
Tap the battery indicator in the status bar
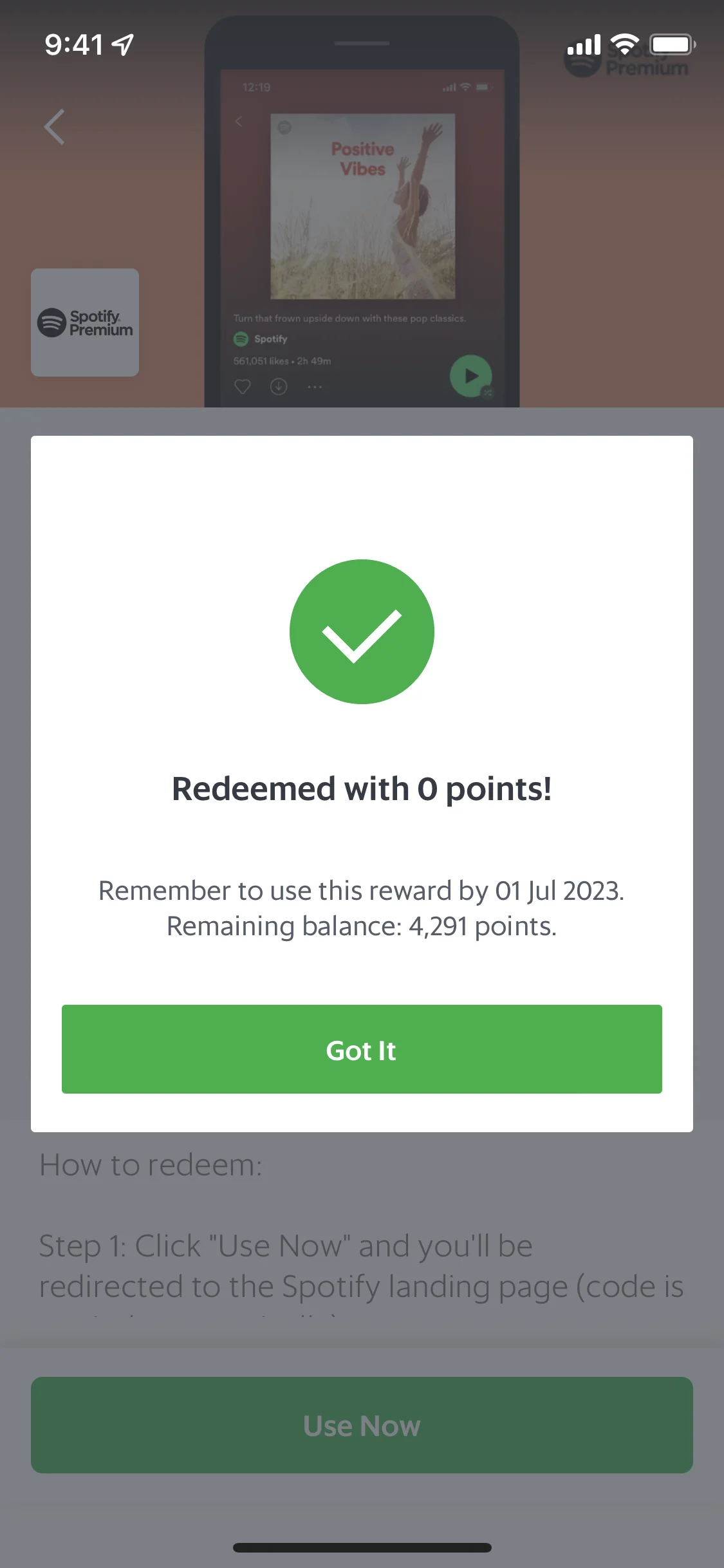(671, 45)
